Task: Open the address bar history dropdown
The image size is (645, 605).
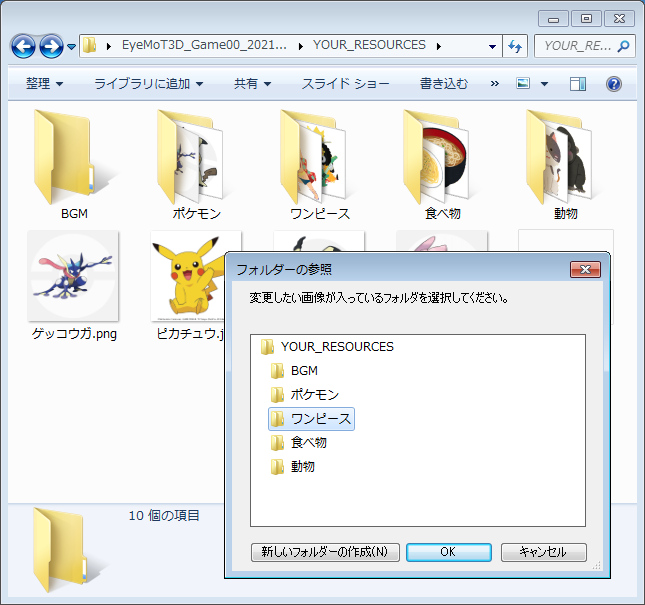Action: pos(492,46)
